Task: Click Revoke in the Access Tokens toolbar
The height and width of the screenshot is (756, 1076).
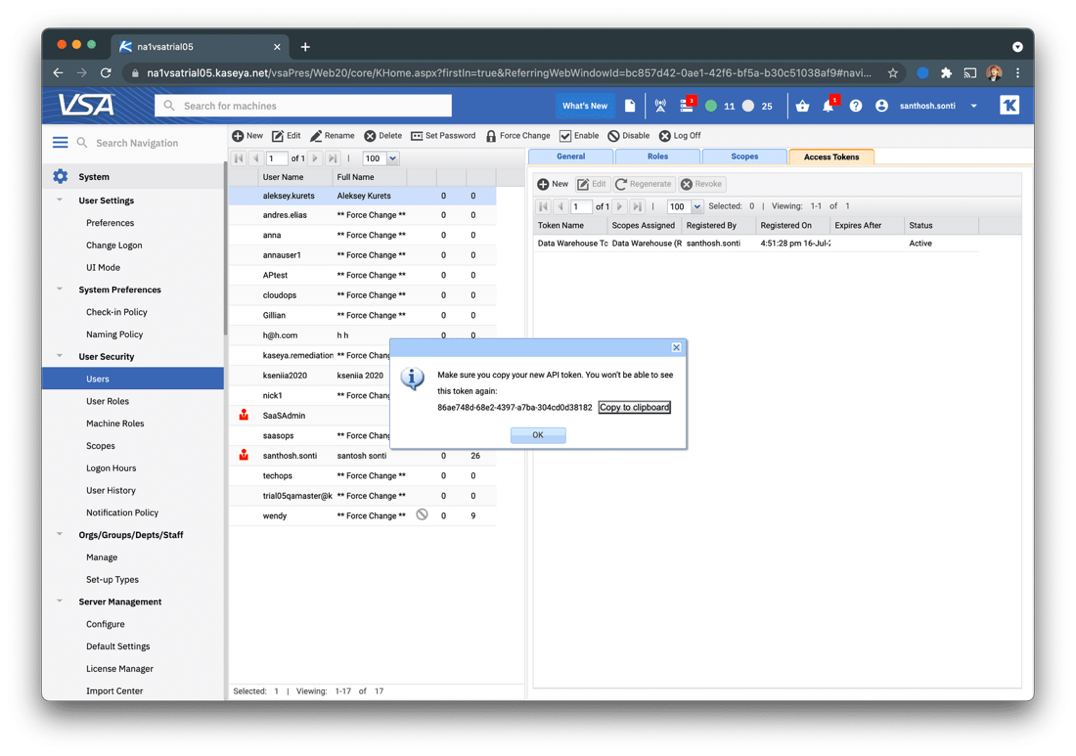Action: click(x=701, y=184)
